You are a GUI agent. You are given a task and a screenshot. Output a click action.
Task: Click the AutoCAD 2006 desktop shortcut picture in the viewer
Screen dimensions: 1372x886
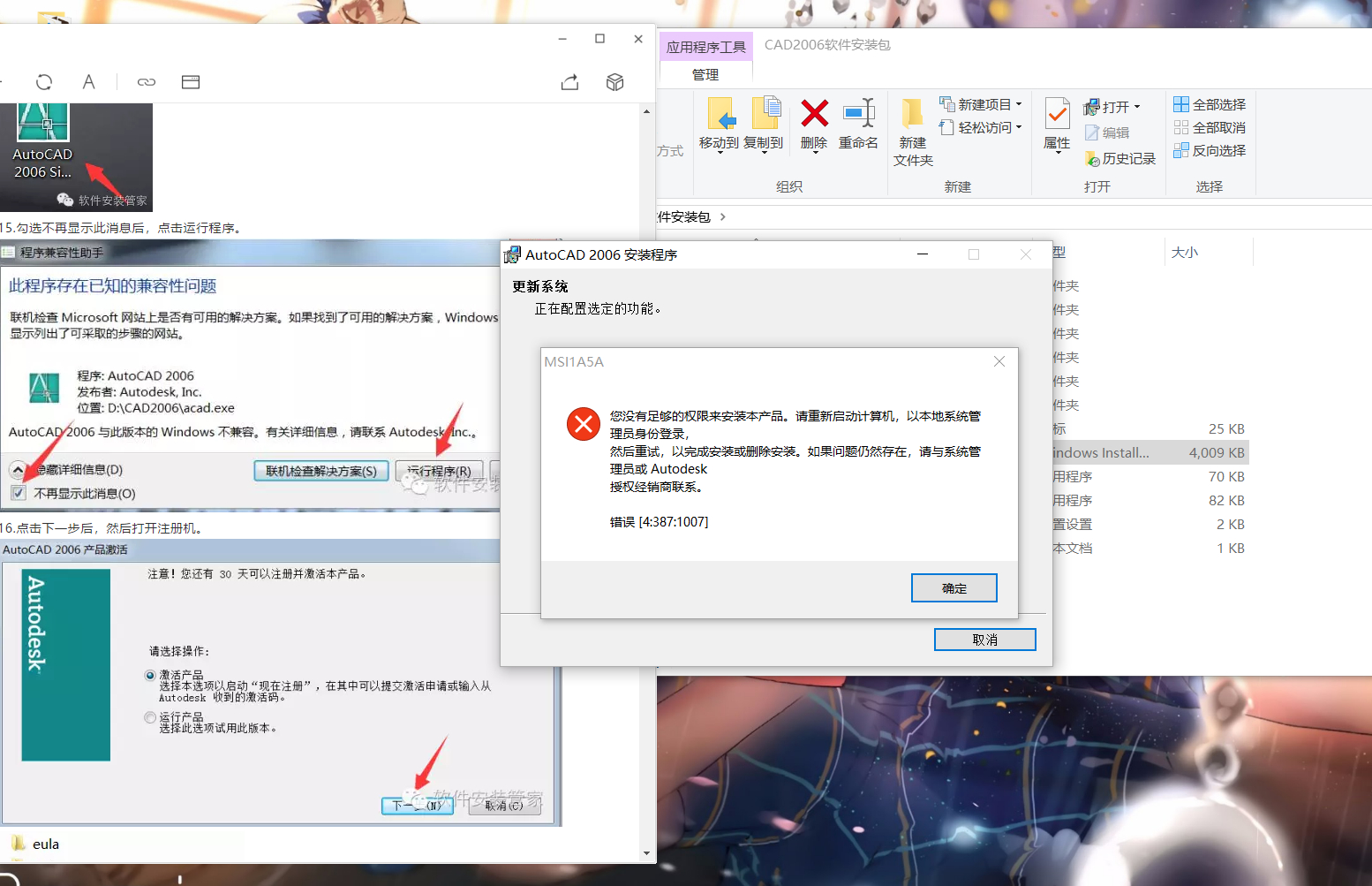click(76, 157)
